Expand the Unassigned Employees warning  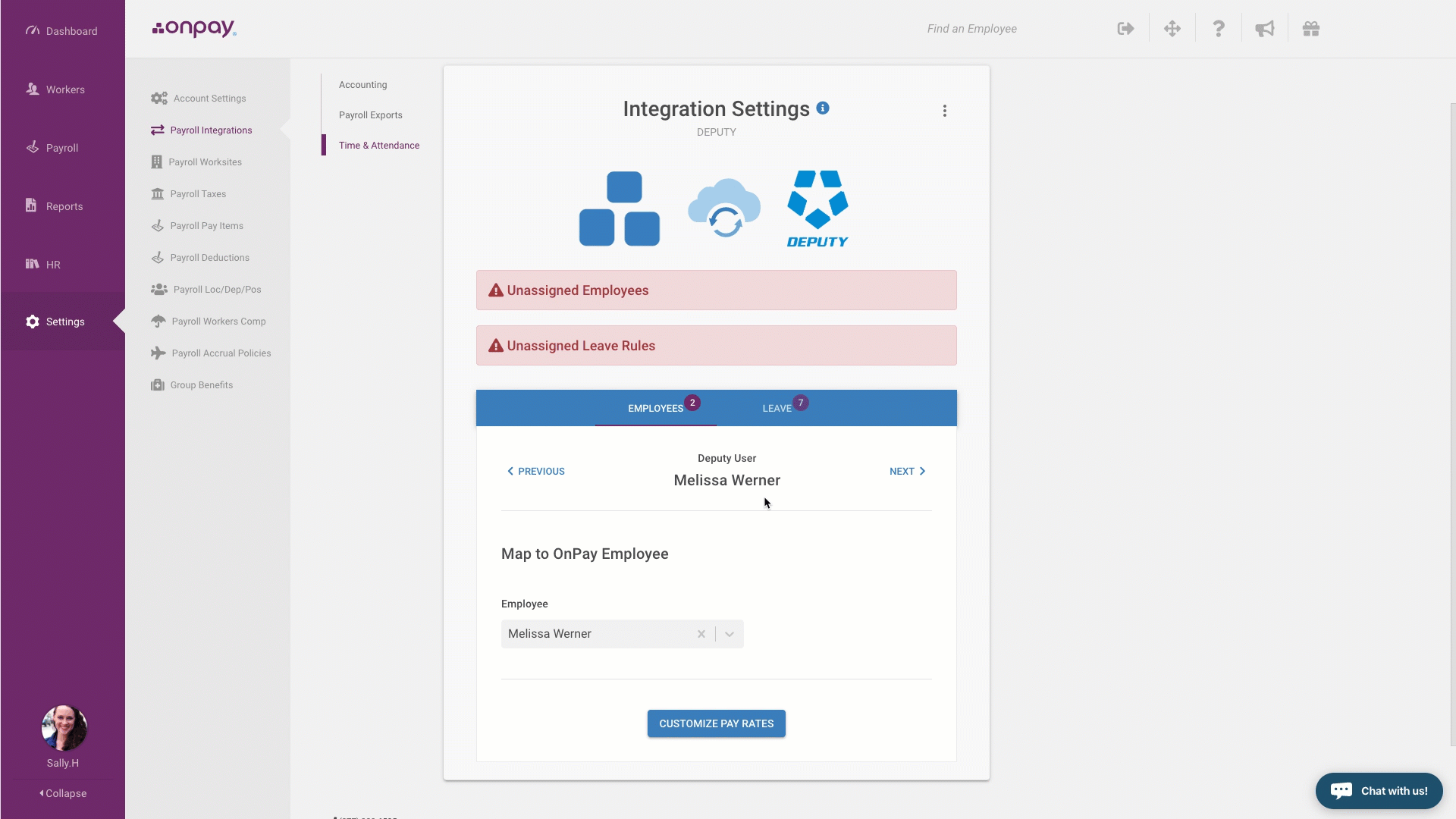click(x=716, y=290)
